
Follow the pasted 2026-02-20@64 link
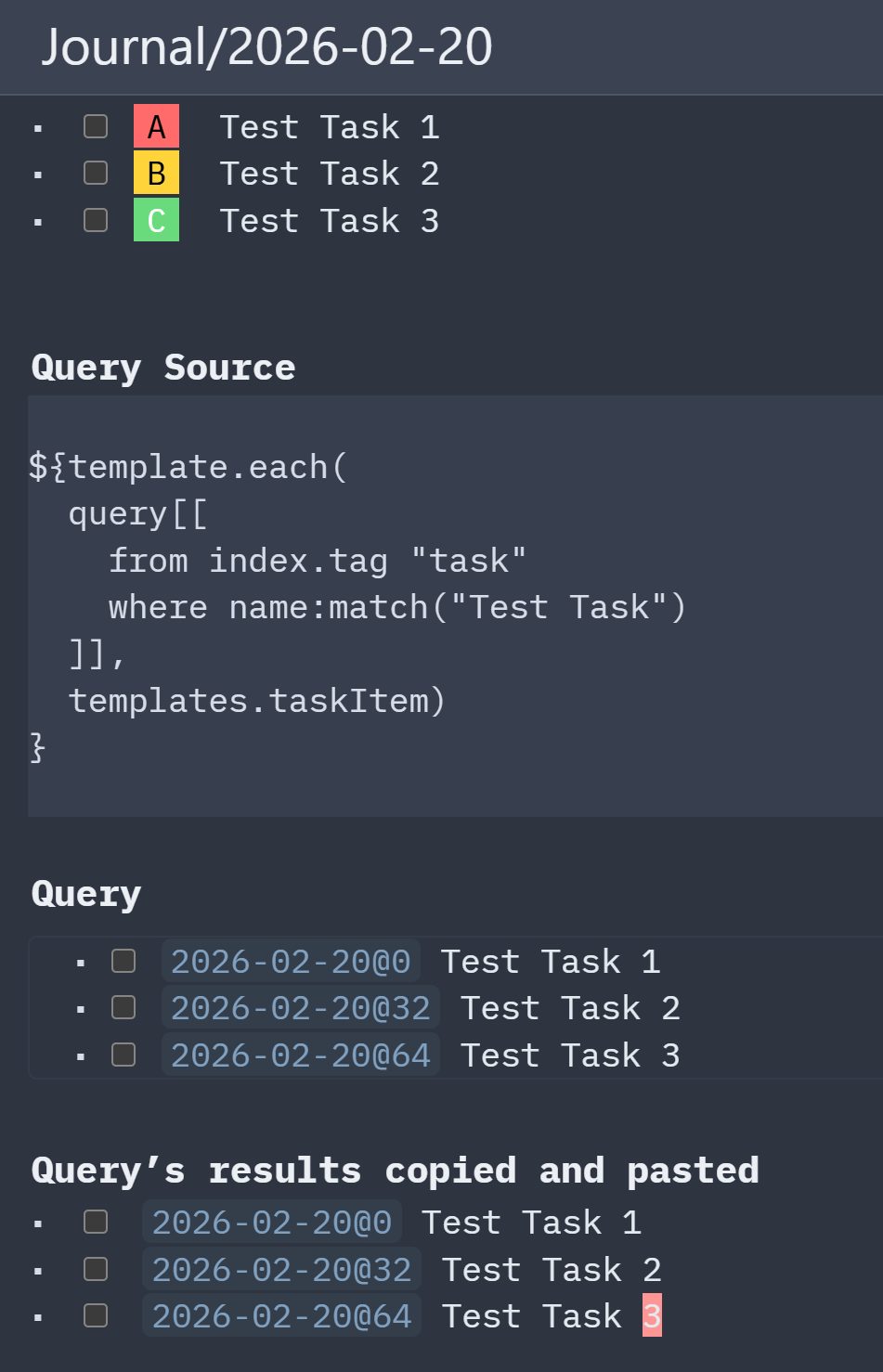(281, 1315)
